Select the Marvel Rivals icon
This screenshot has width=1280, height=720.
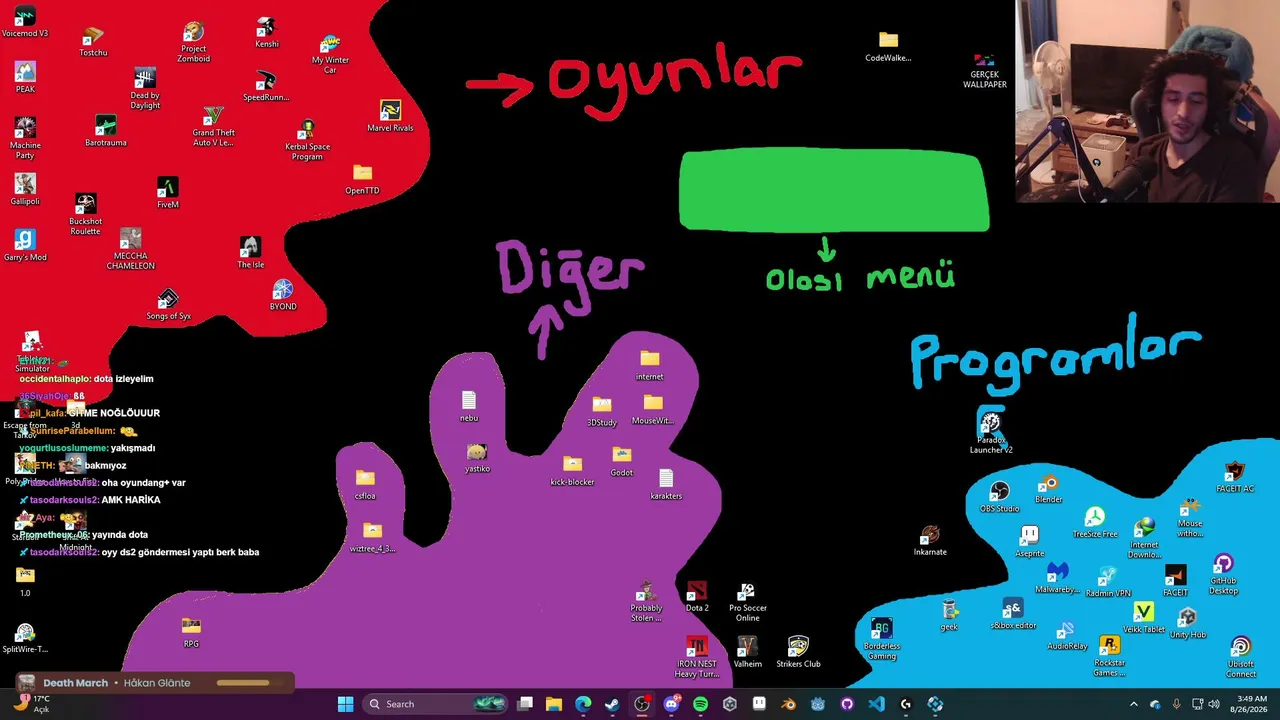click(390, 116)
